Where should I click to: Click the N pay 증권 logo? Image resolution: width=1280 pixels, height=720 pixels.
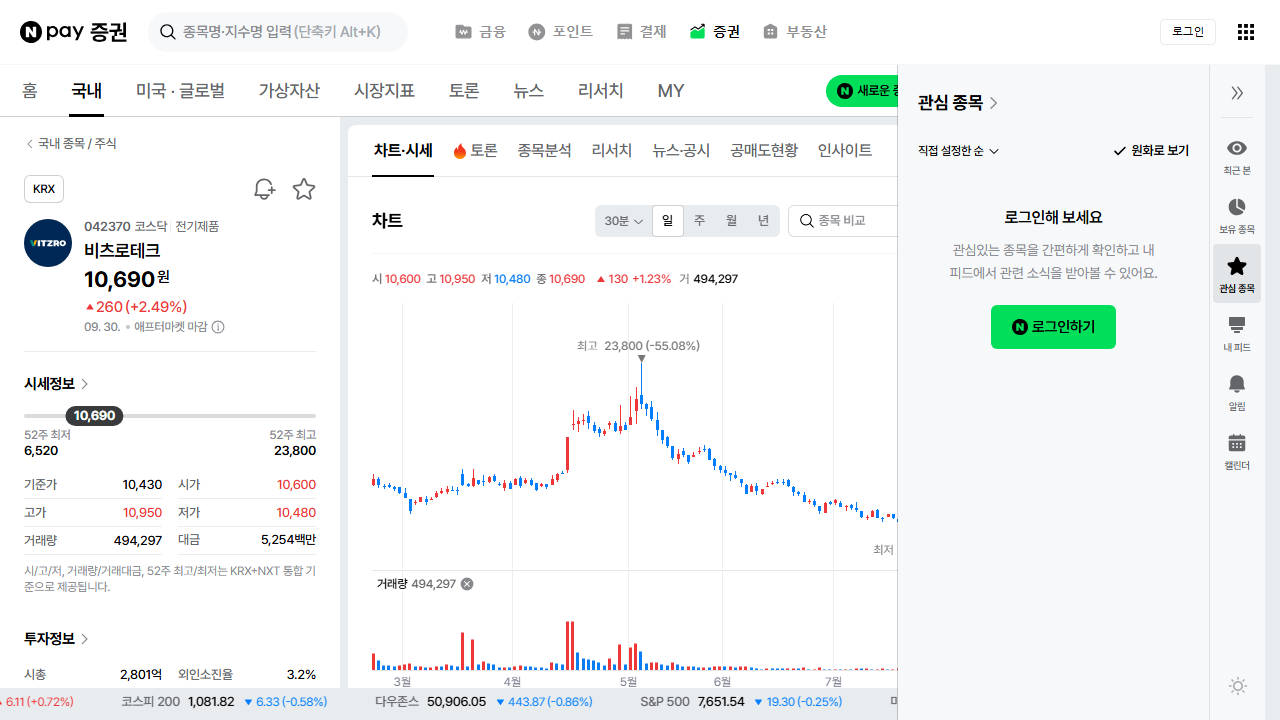[74, 32]
